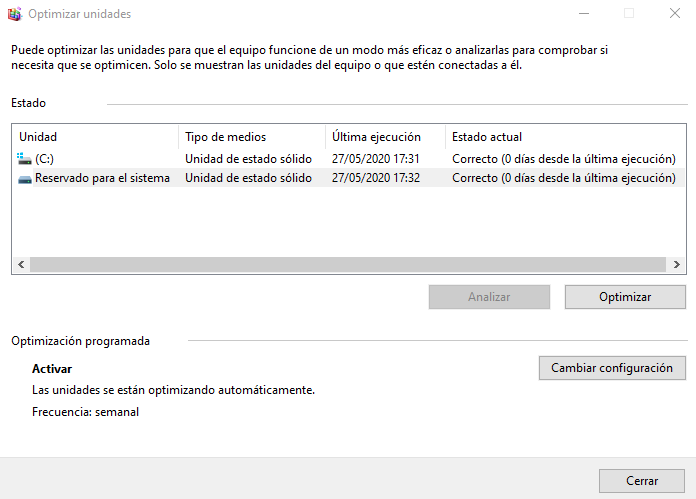Open Cambiar configuración for scheduled optimization
The image size is (696, 499).
click(x=612, y=368)
